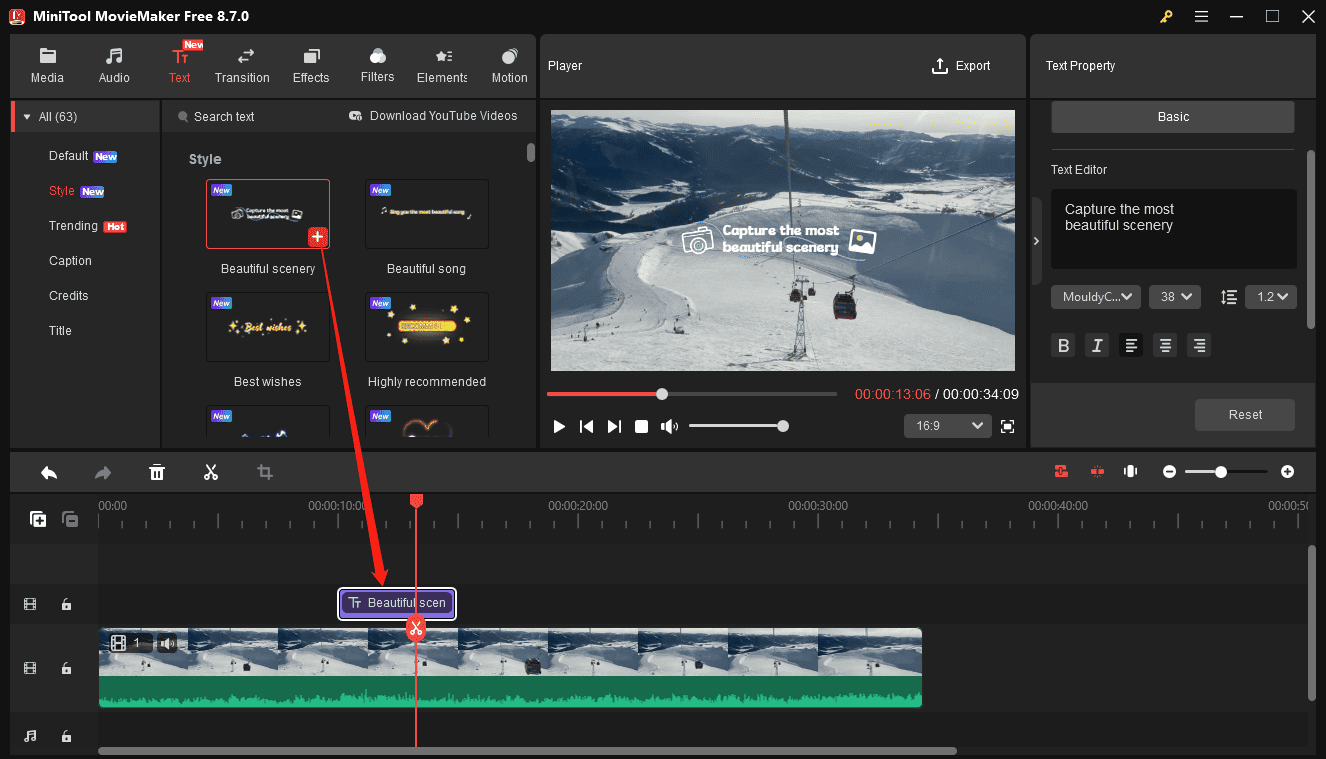The width and height of the screenshot is (1326, 759).
Task: Unlock or lock the text track
Action: click(x=66, y=604)
